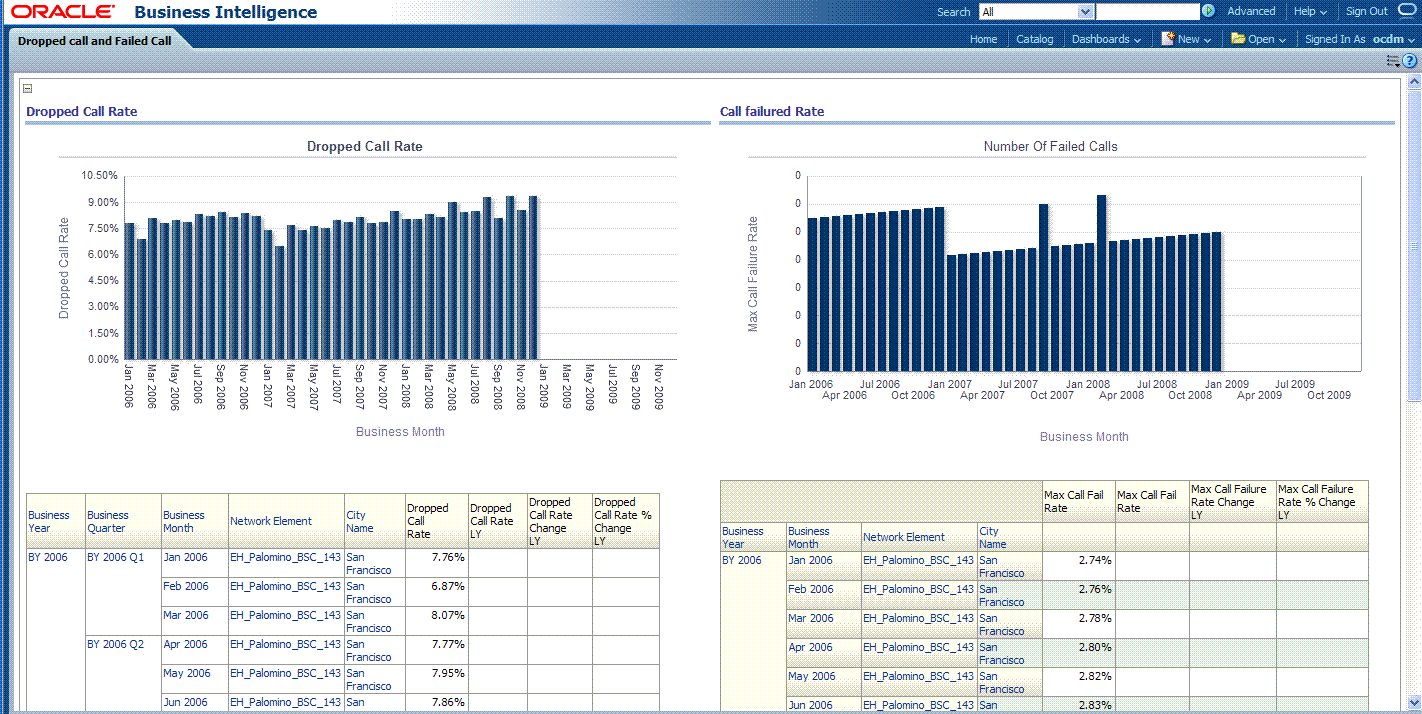Go to the Home menu item
Viewport: 1422px width, 714px height.
[x=983, y=39]
